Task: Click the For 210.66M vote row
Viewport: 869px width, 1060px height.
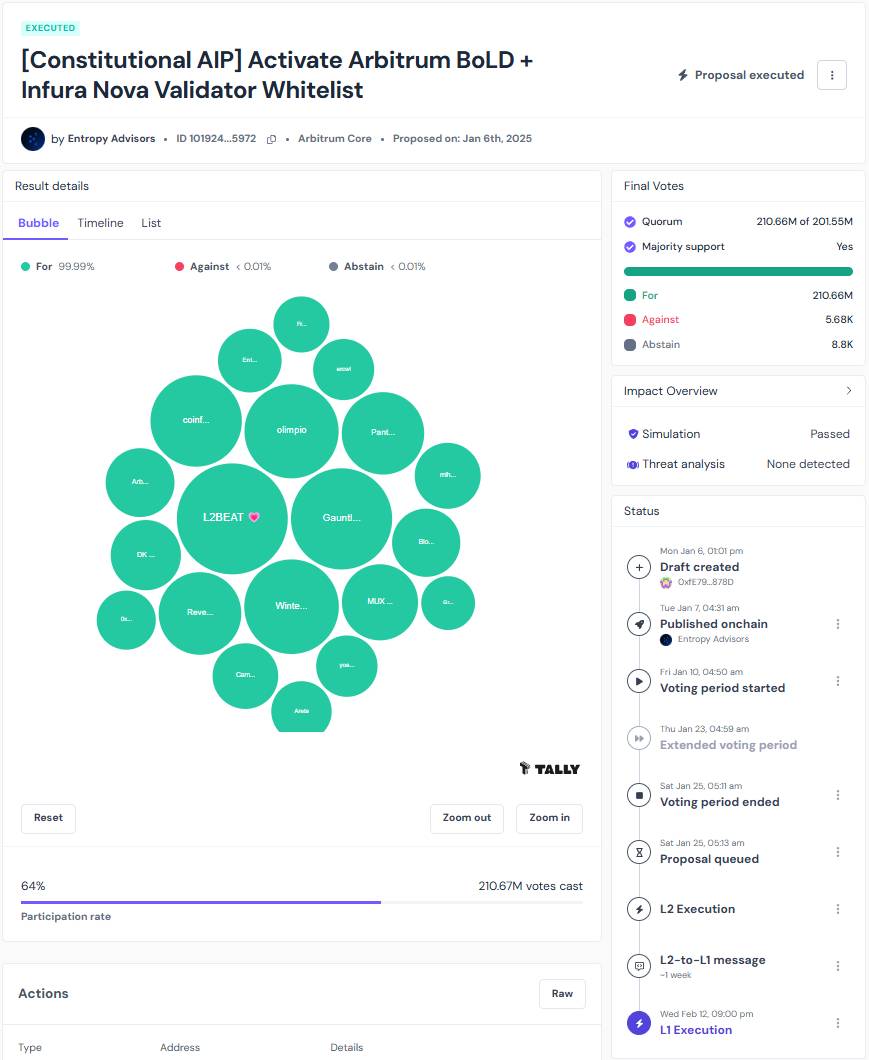Action: coord(738,295)
